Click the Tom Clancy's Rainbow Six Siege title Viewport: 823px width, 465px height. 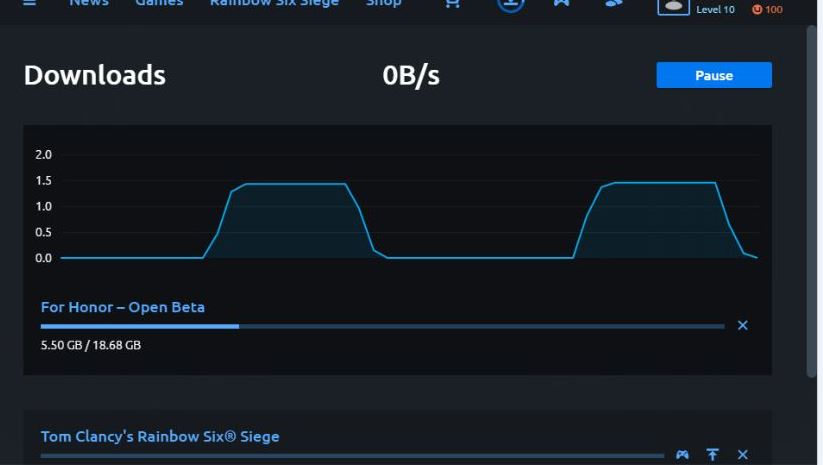[x=160, y=436]
